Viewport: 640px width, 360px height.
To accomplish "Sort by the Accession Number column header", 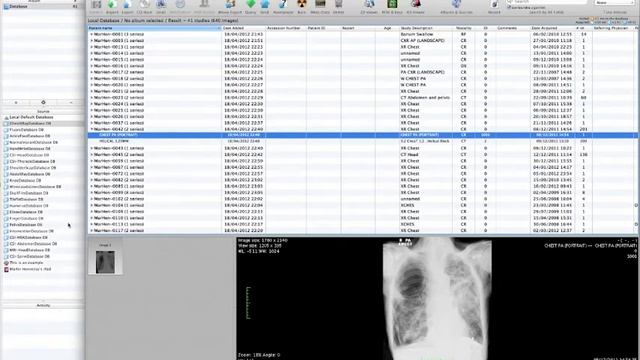I will click(286, 28).
